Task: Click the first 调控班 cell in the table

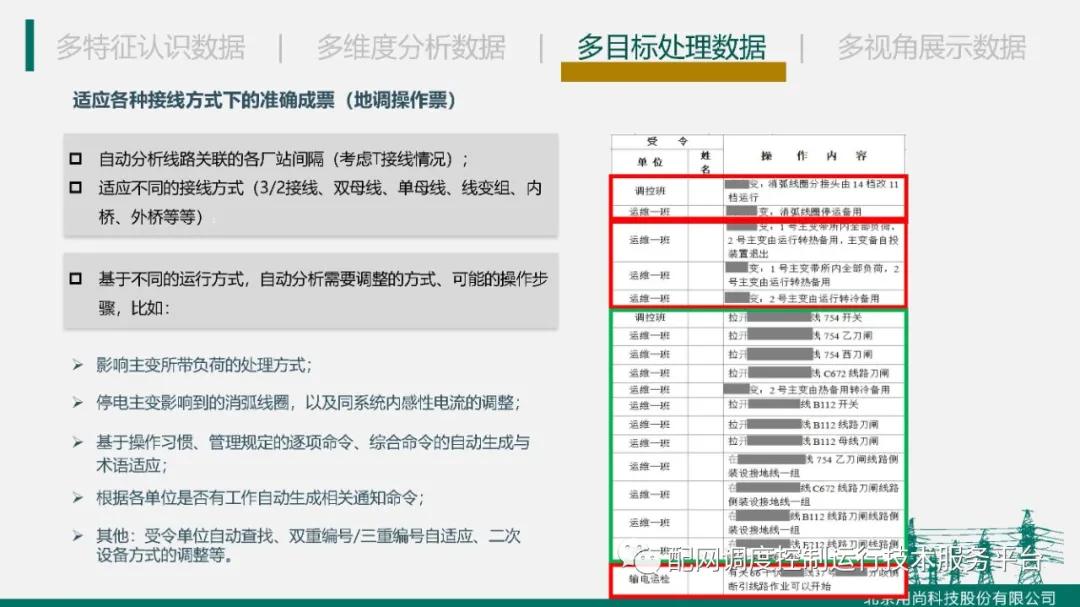Action: pos(650,191)
